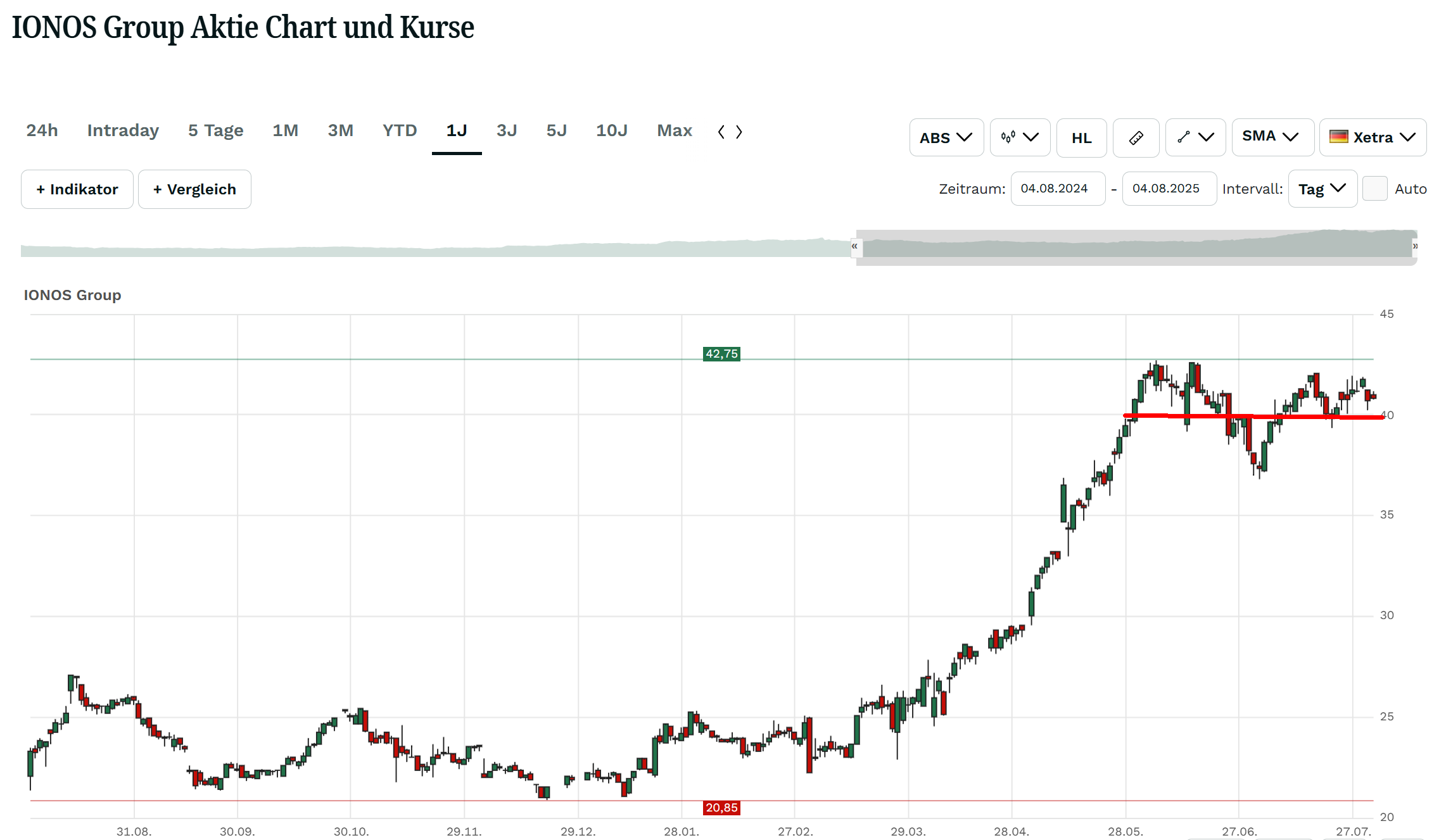This screenshot has height=840, width=1446.
Task: Select the 5J period tab
Action: (556, 130)
